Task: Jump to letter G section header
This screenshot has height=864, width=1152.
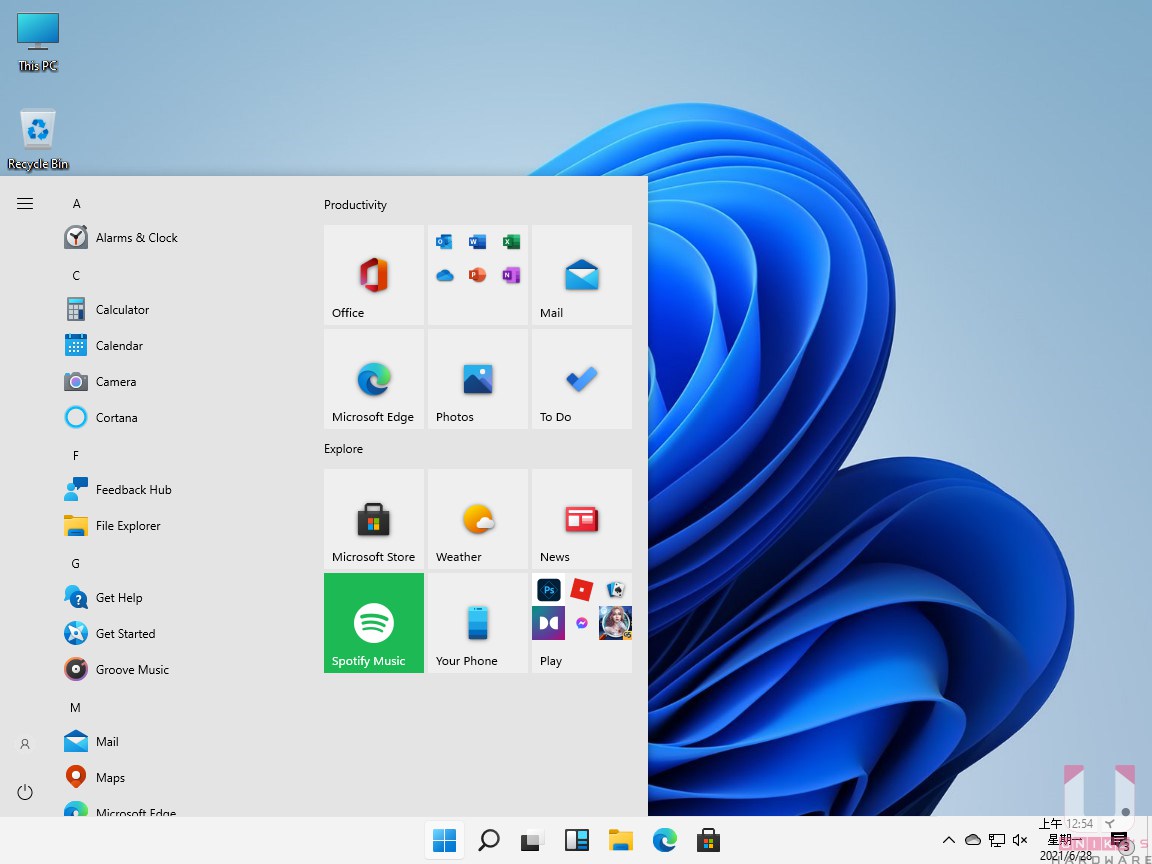Action: 76,564
